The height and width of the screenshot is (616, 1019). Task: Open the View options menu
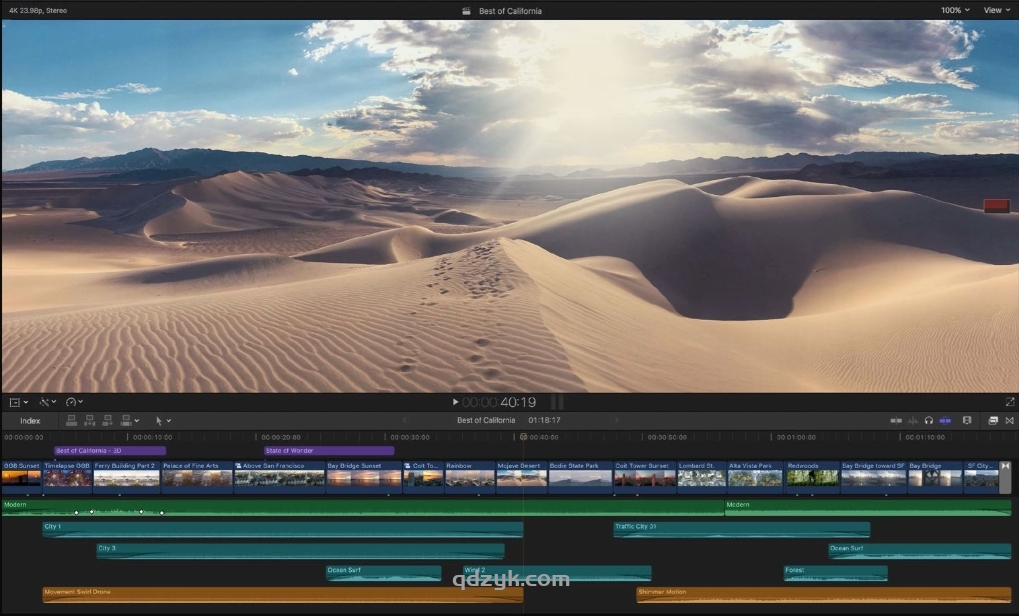point(996,10)
